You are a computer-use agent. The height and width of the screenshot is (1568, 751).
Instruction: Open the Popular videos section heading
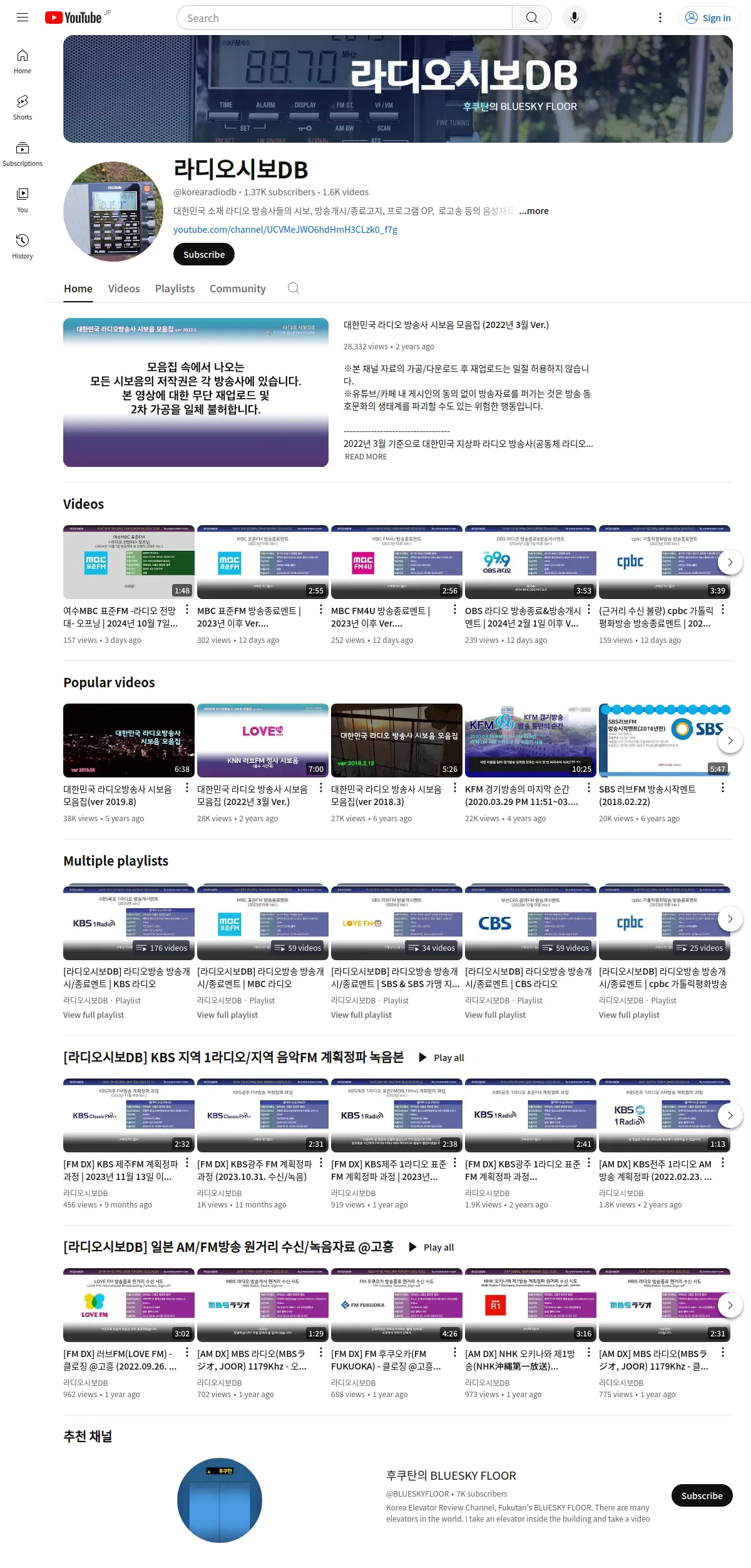click(109, 682)
